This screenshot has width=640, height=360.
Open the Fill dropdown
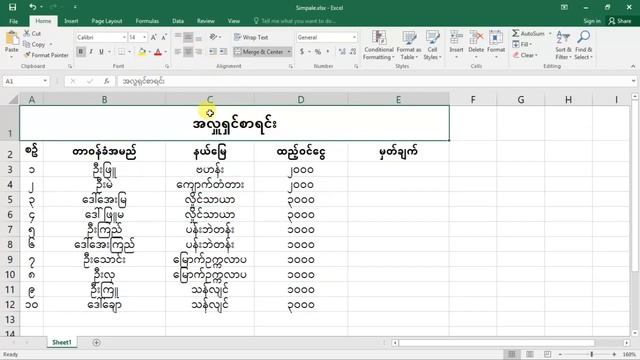tap(522, 44)
